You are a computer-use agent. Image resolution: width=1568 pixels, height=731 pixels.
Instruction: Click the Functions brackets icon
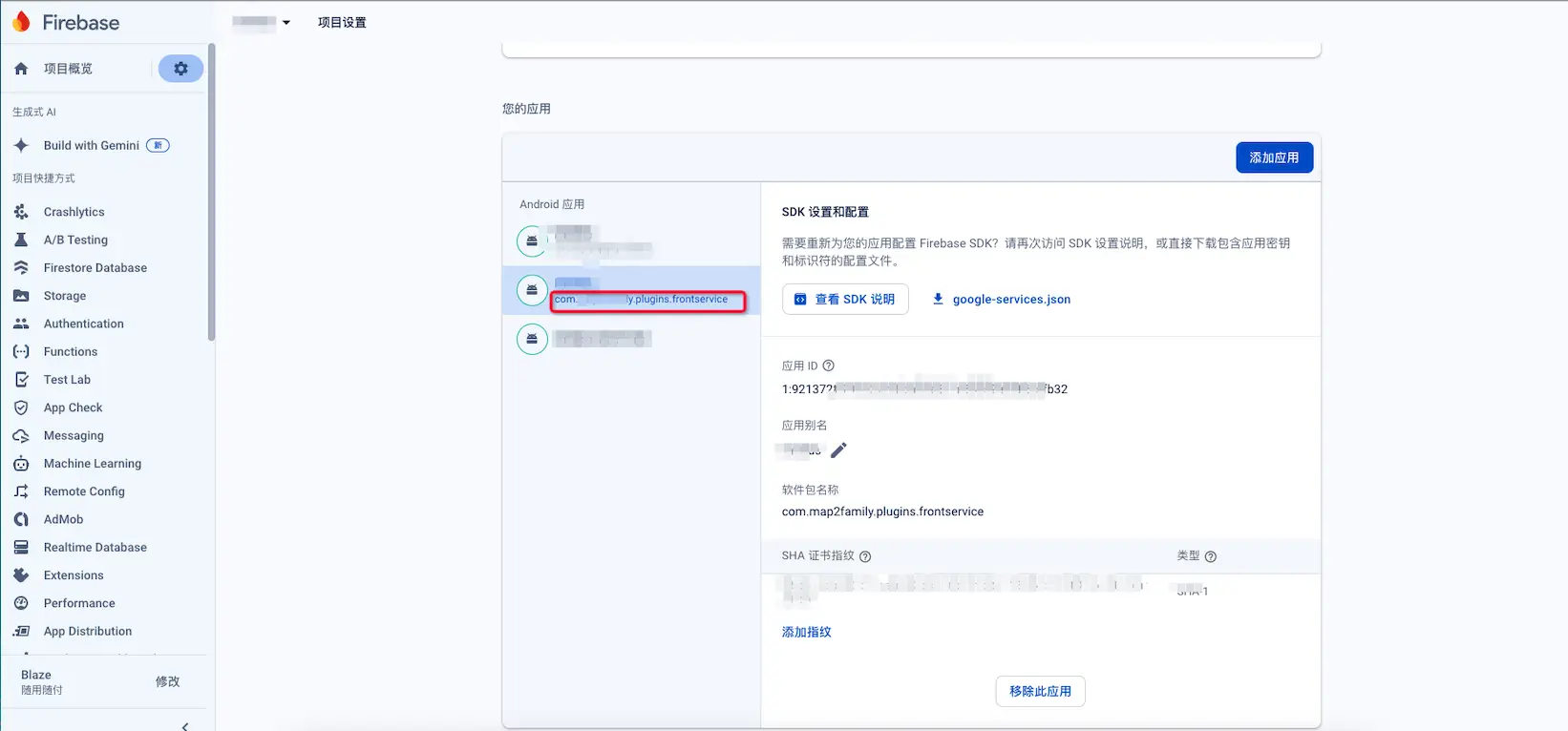[21, 351]
